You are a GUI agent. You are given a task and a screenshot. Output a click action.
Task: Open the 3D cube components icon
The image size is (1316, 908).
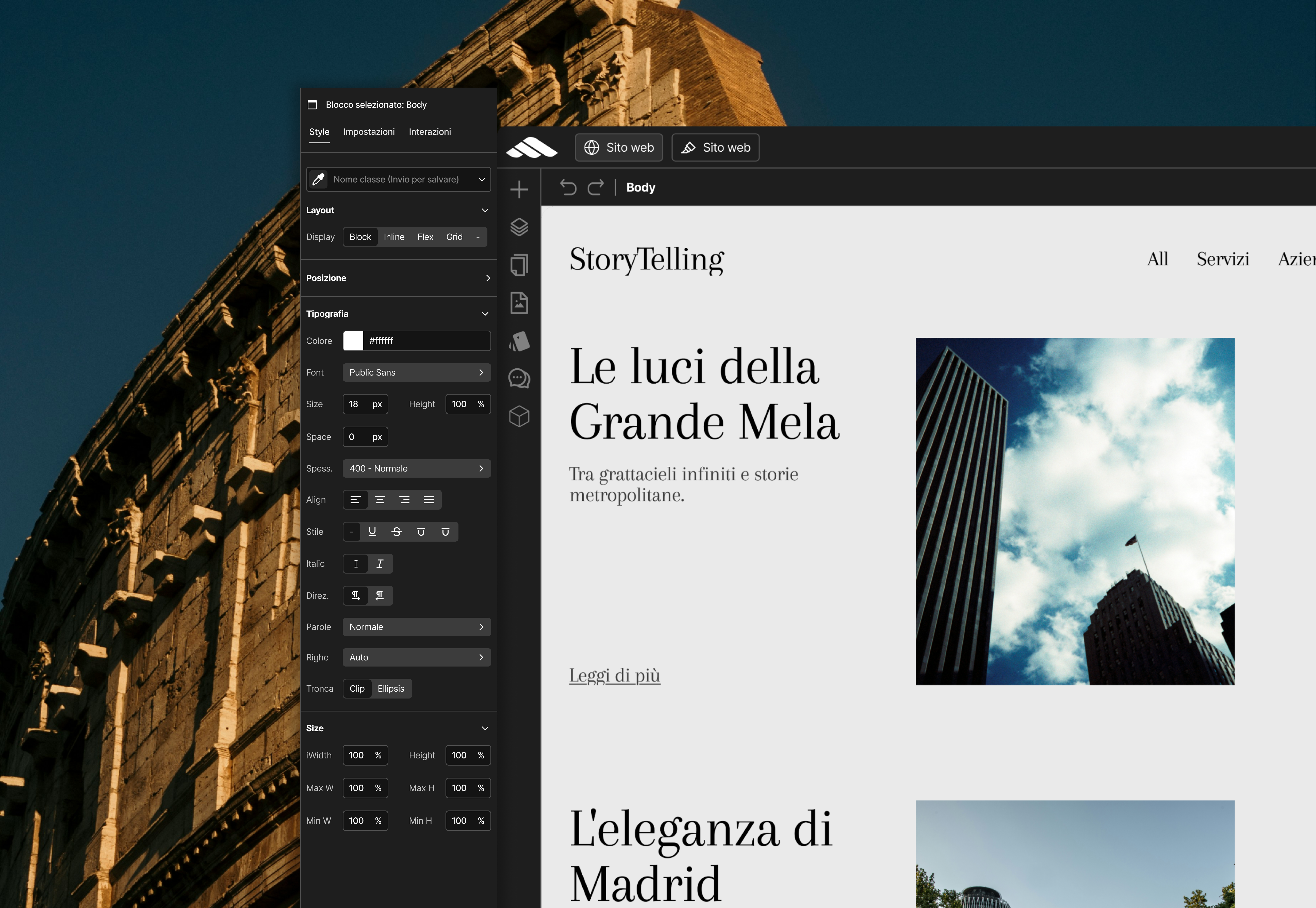tap(519, 416)
